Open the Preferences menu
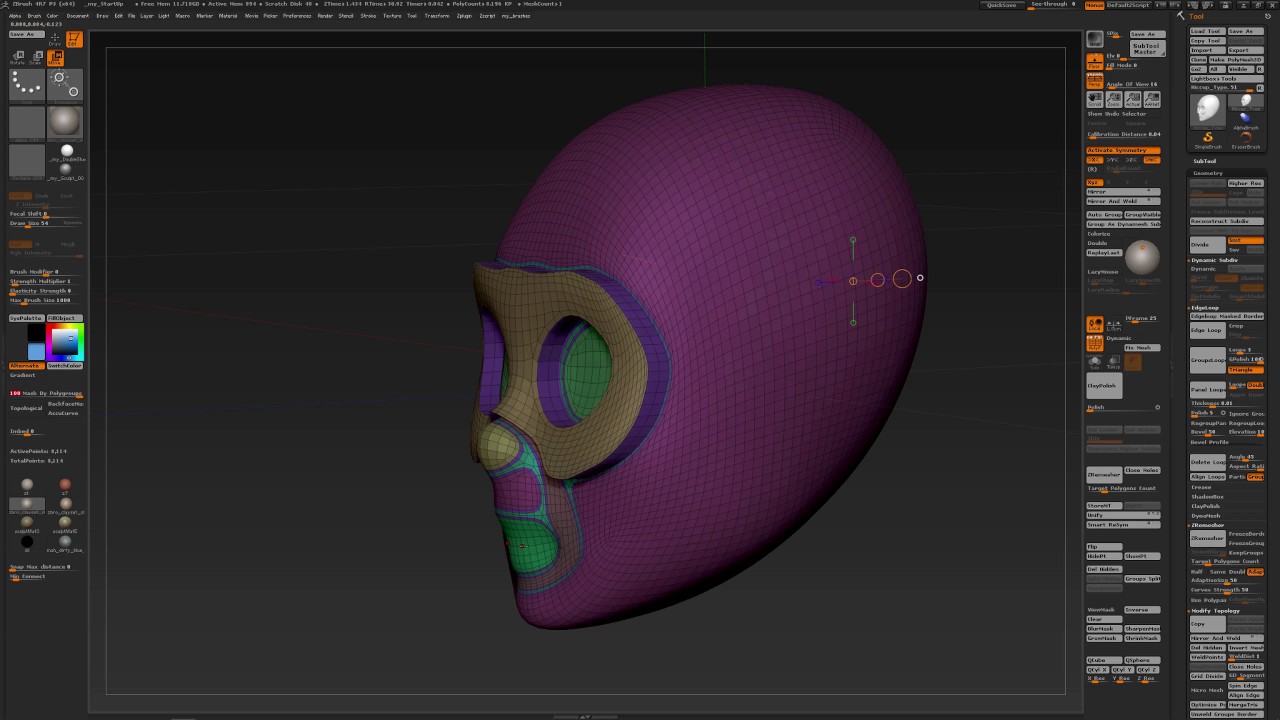This screenshot has width=1280, height=720. [297, 16]
